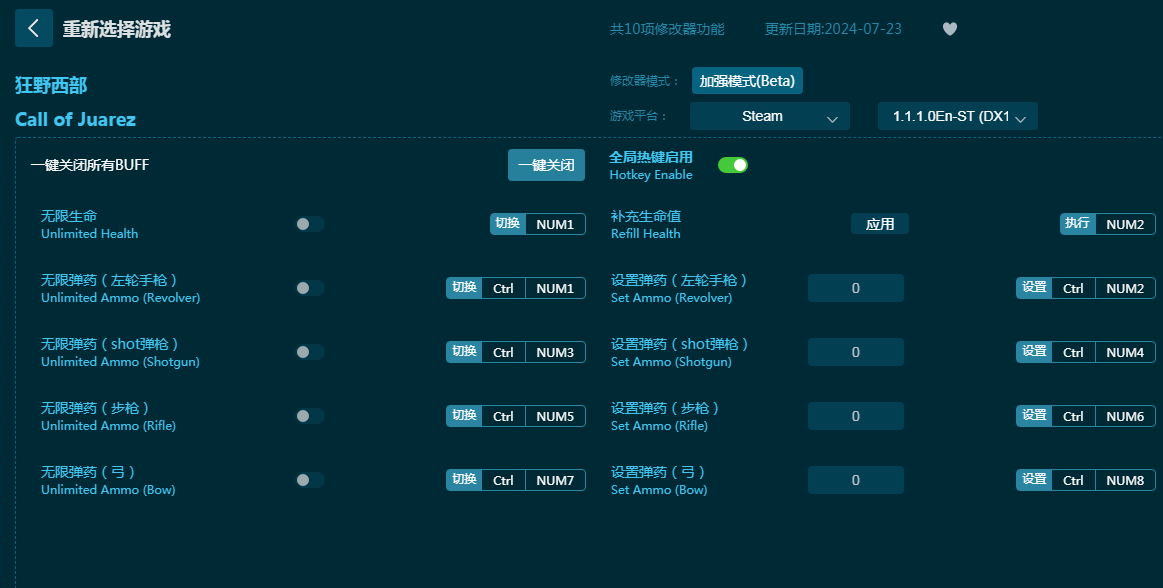Click 切换 button for Unlimited Health
This screenshot has width=1163, height=588.
508,224
